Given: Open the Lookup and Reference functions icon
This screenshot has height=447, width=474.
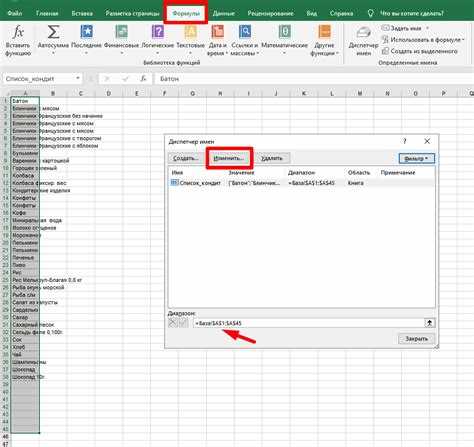Looking at the screenshot, I should (x=245, y=32).
